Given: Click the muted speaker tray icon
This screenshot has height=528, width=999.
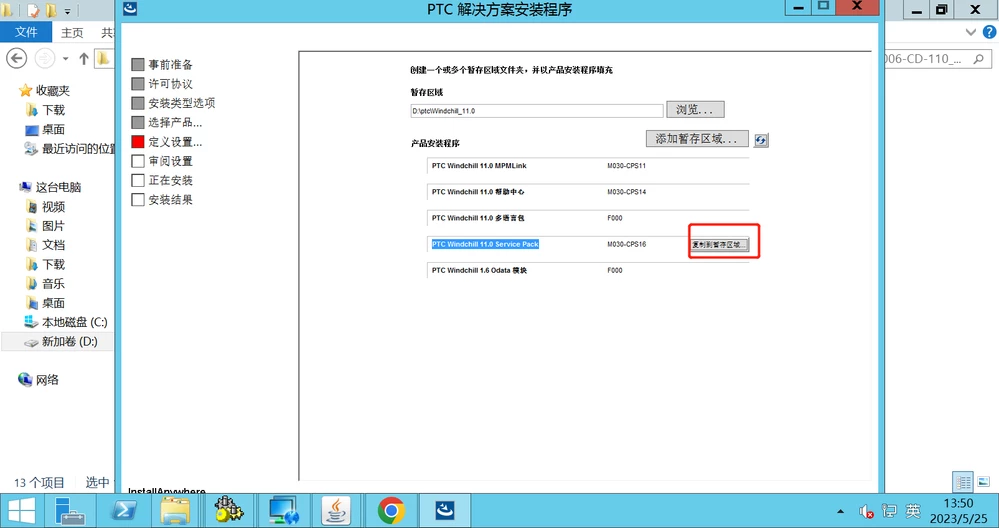Looking at the screenshot, I should [866, 511].
